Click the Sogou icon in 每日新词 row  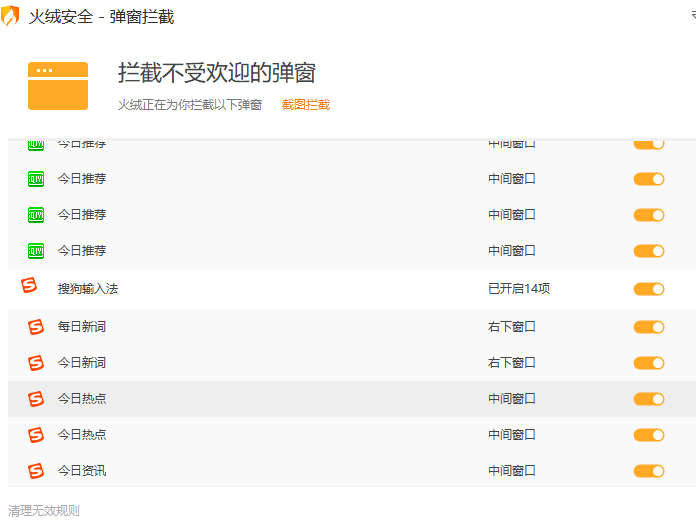(36, 327)
